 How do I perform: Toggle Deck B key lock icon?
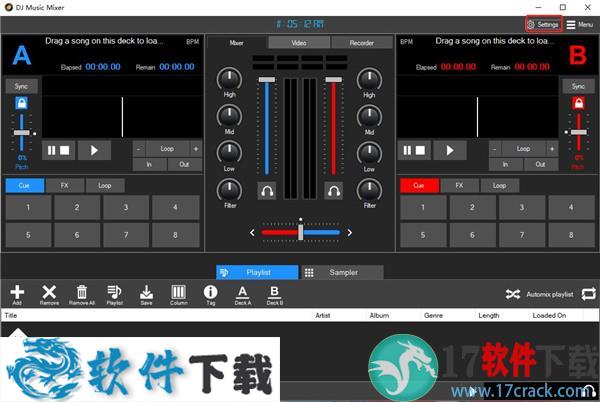tap(578, 103)
